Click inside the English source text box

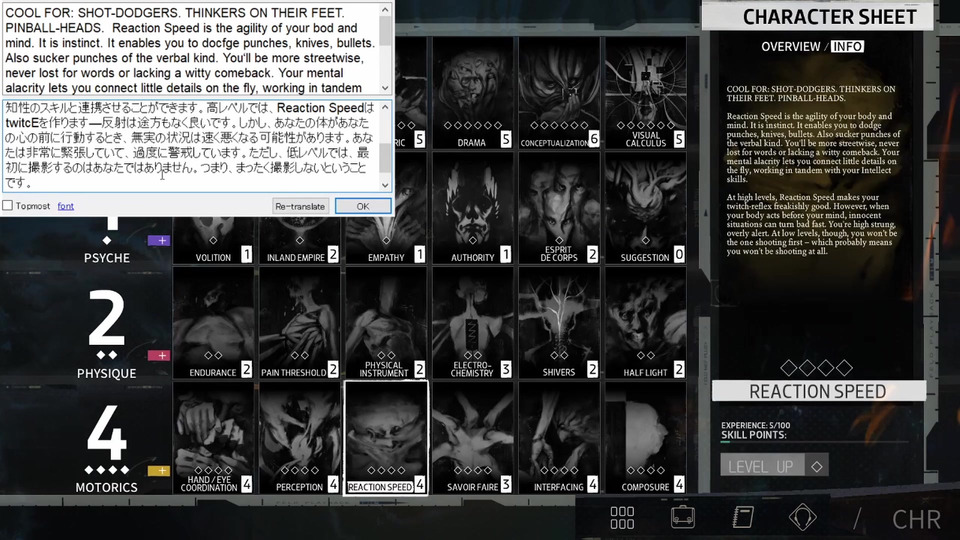pyautogui.click(x=190, y=49)
